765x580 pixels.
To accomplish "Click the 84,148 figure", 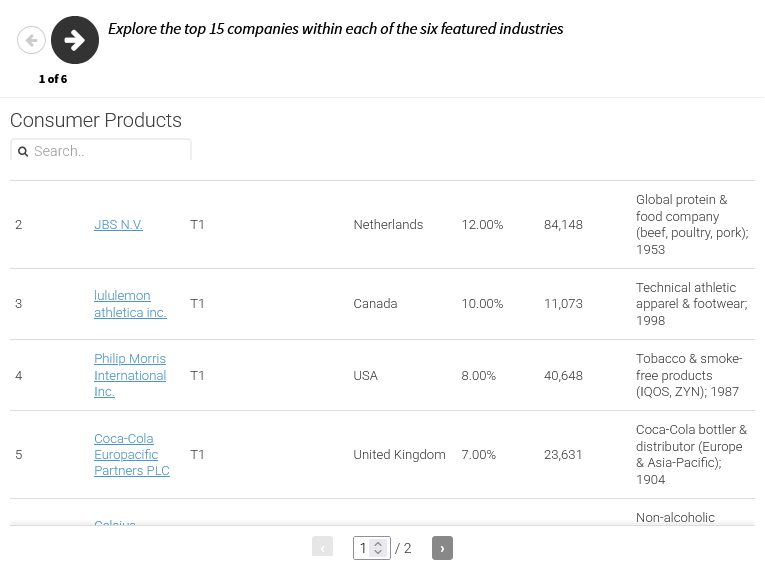I will pos(563,225).
